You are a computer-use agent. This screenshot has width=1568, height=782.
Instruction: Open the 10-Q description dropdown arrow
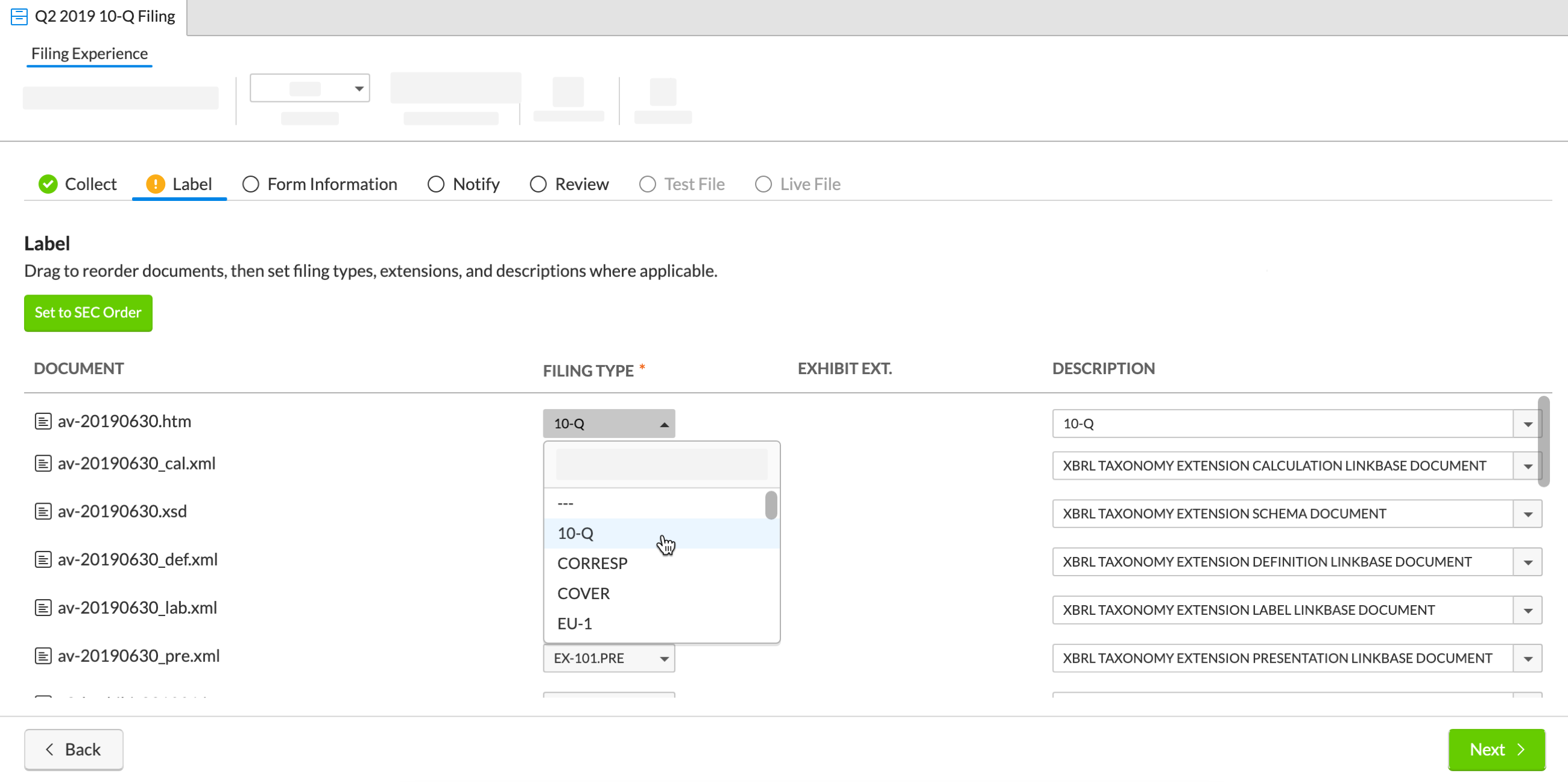(1527, 423)
